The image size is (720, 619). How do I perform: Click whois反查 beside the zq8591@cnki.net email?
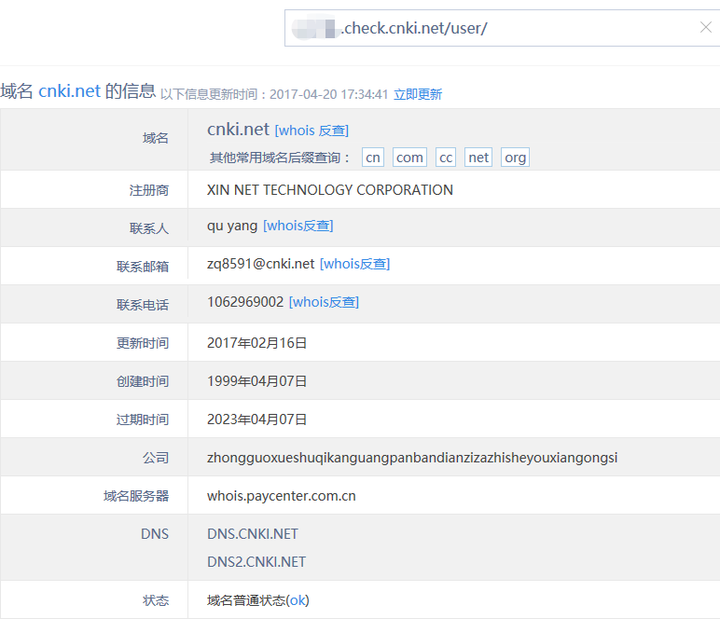point(355,264)
